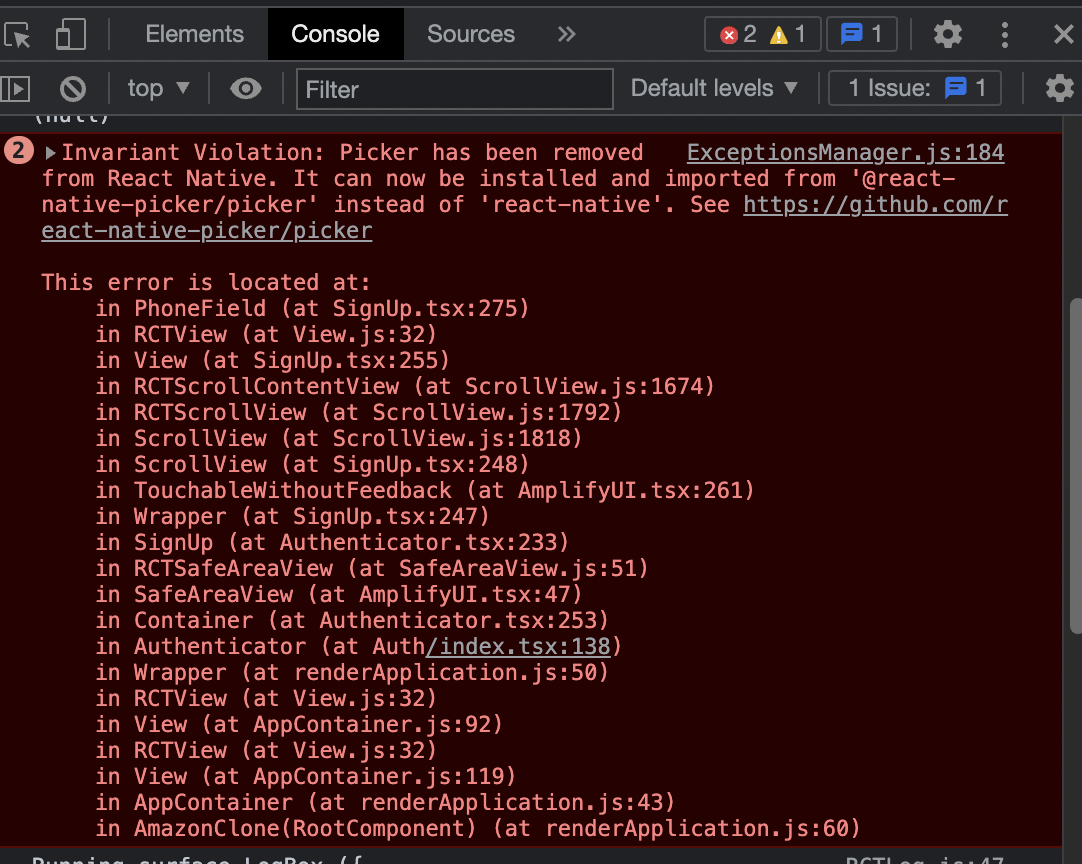Open DevTools settings gear in top bar

click(x=948, y=34)
